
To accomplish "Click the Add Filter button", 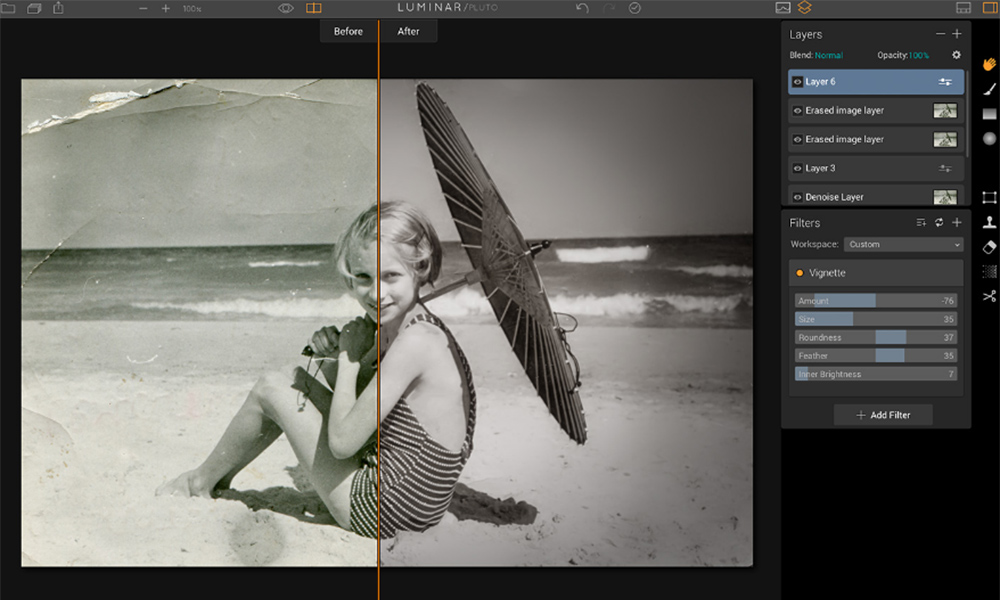I will click(x=883, y=415).
